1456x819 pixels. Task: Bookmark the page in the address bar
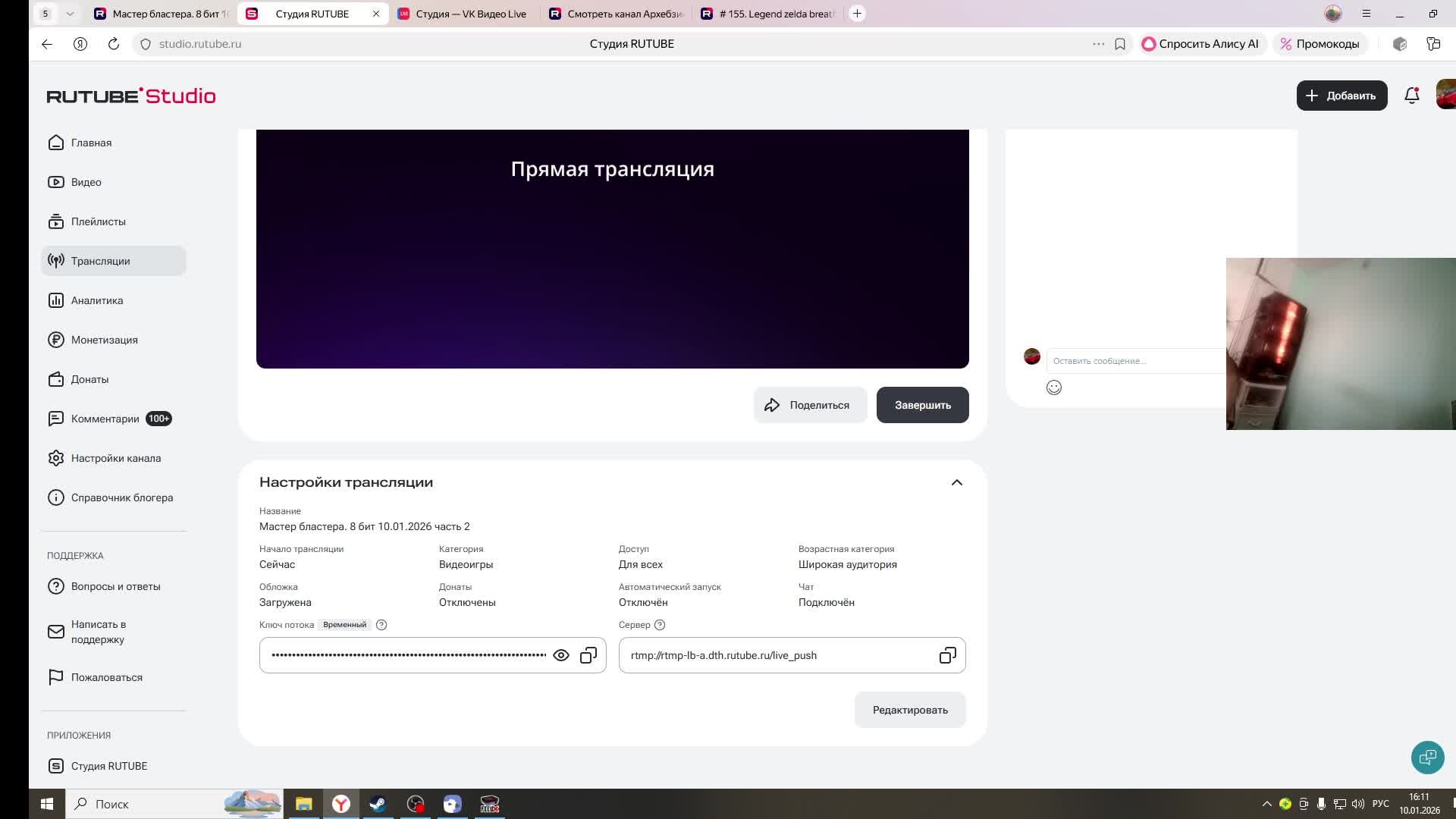1120,44
